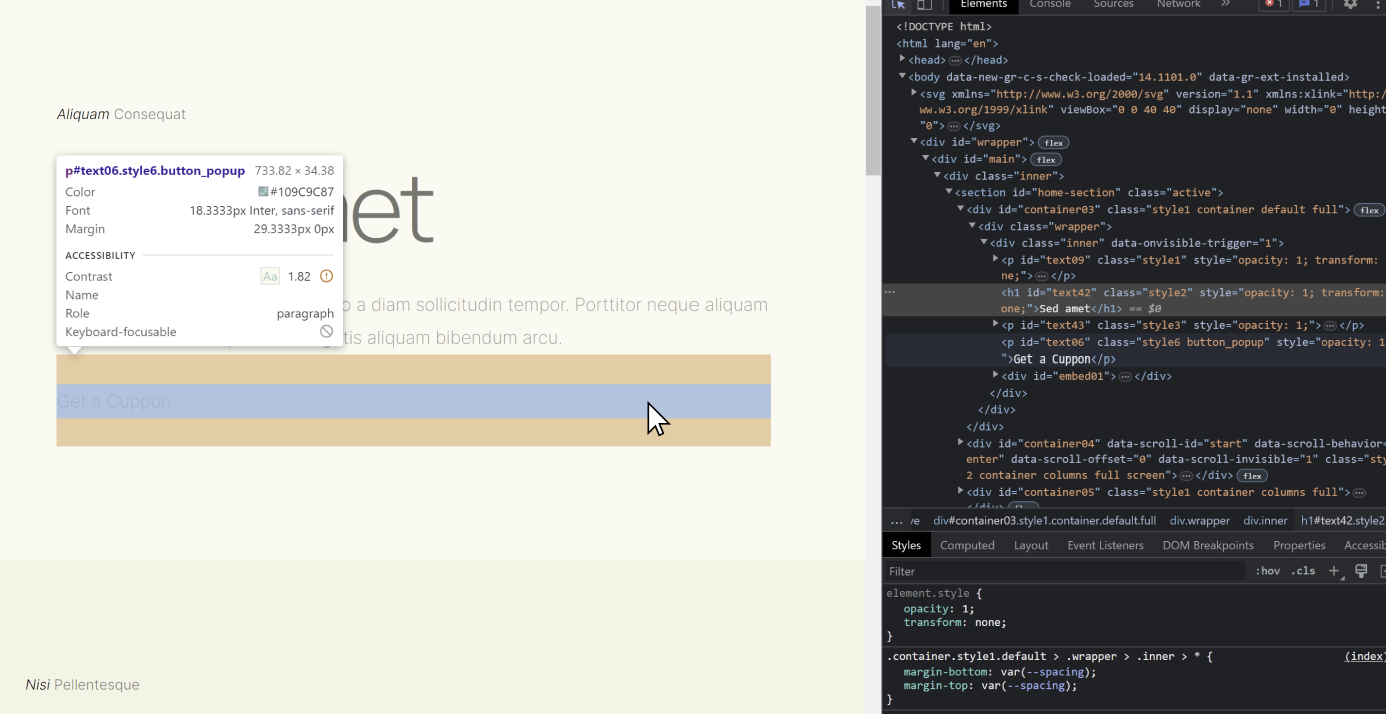
Task: Show more DevTools tabs with chevron
Action: pyautogui.click(x=1225, y=4)
